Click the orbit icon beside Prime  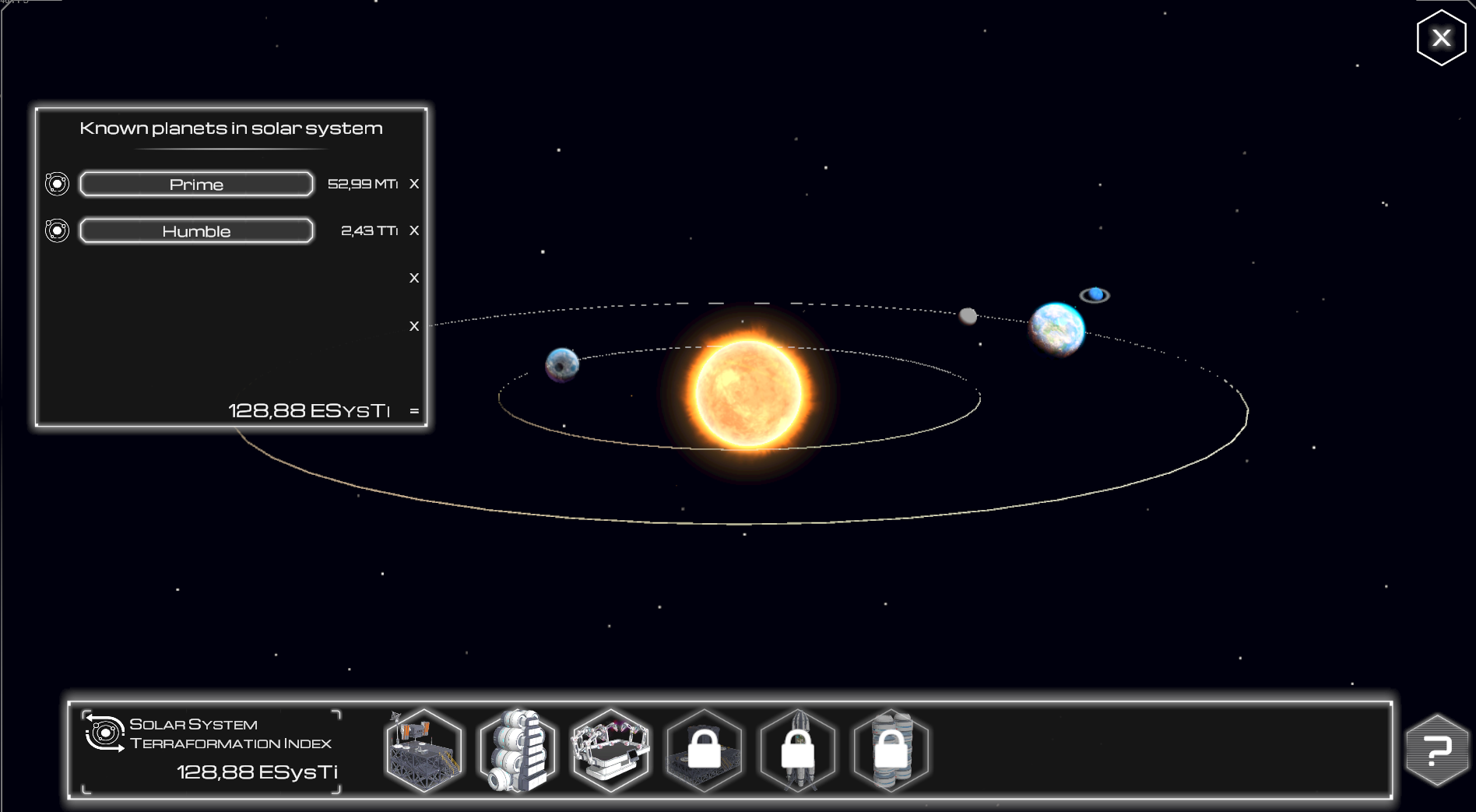coord(57,184)
